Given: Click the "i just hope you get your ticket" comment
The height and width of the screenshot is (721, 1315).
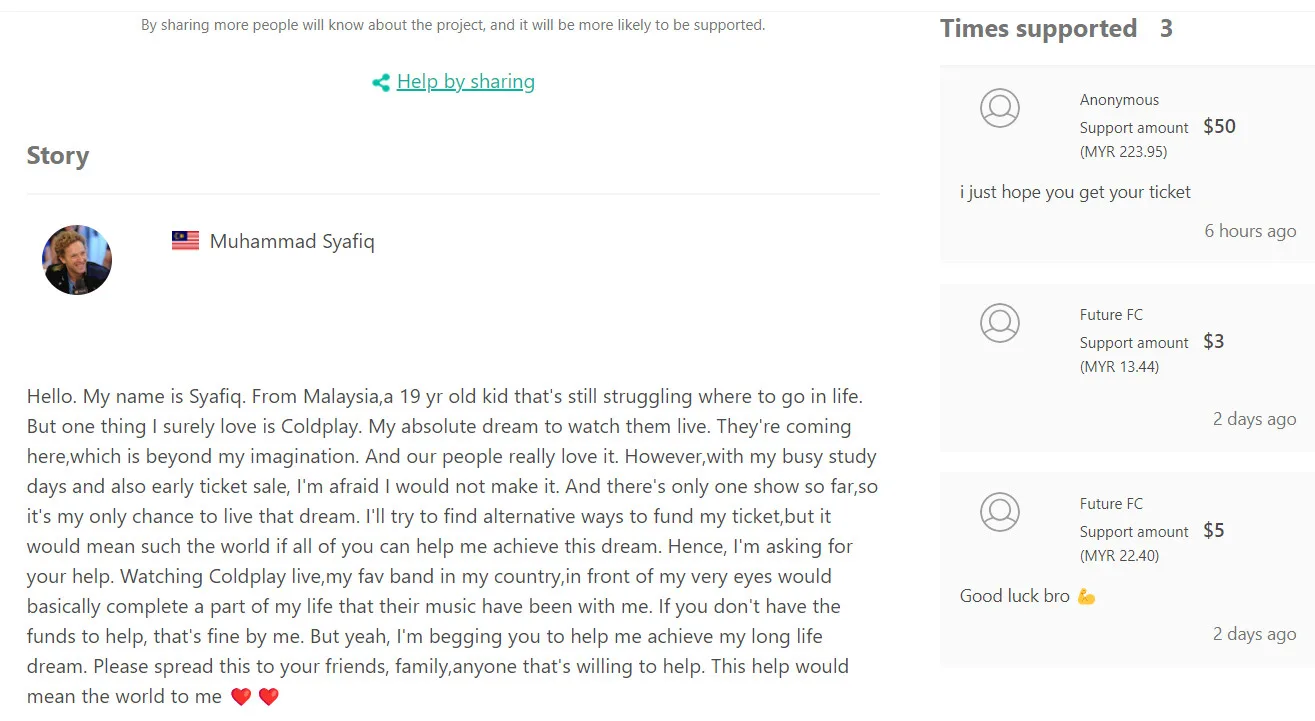Looking at the screenshot, I should 1075,192.
